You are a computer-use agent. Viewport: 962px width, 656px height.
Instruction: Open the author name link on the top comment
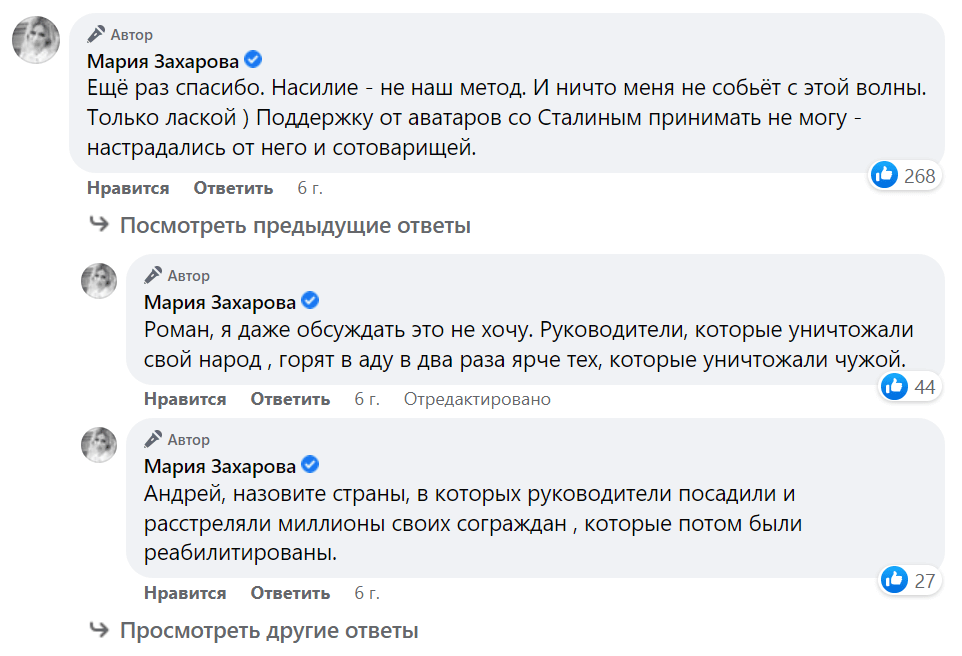(163, 61)
